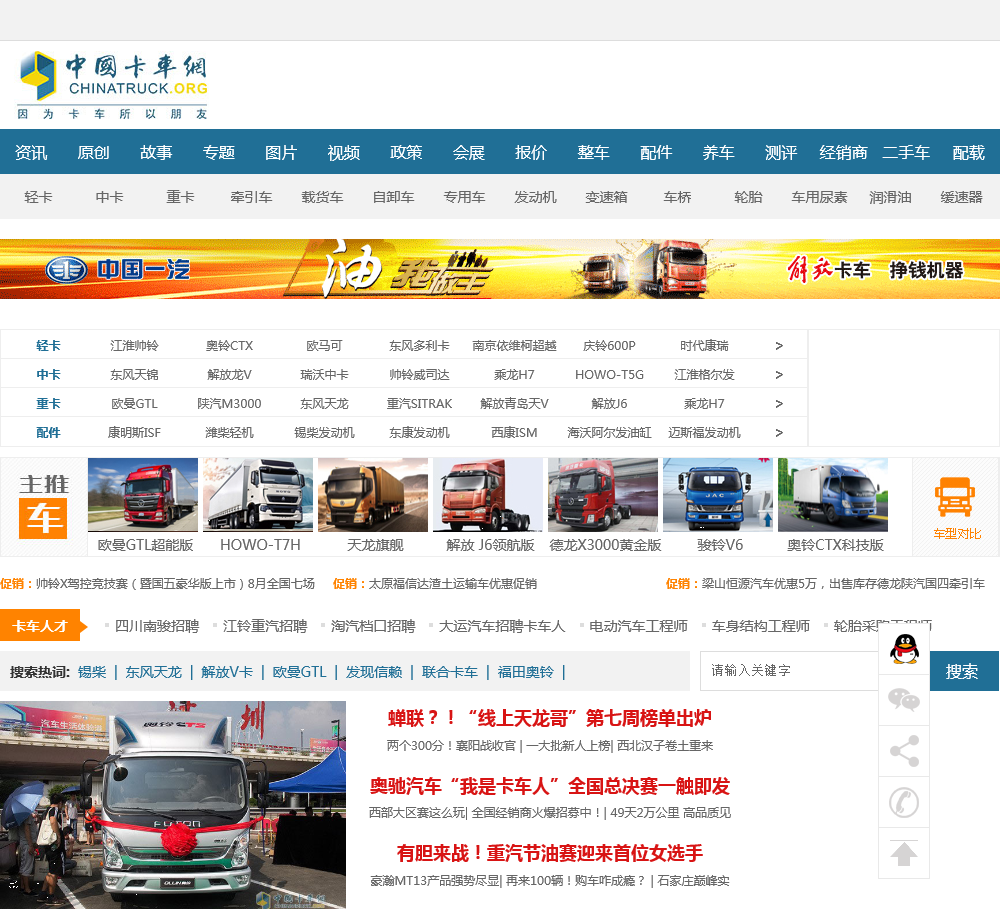Open the Foton truck news photo
Screen dimensions: 1000x909
tap(173, 805)
